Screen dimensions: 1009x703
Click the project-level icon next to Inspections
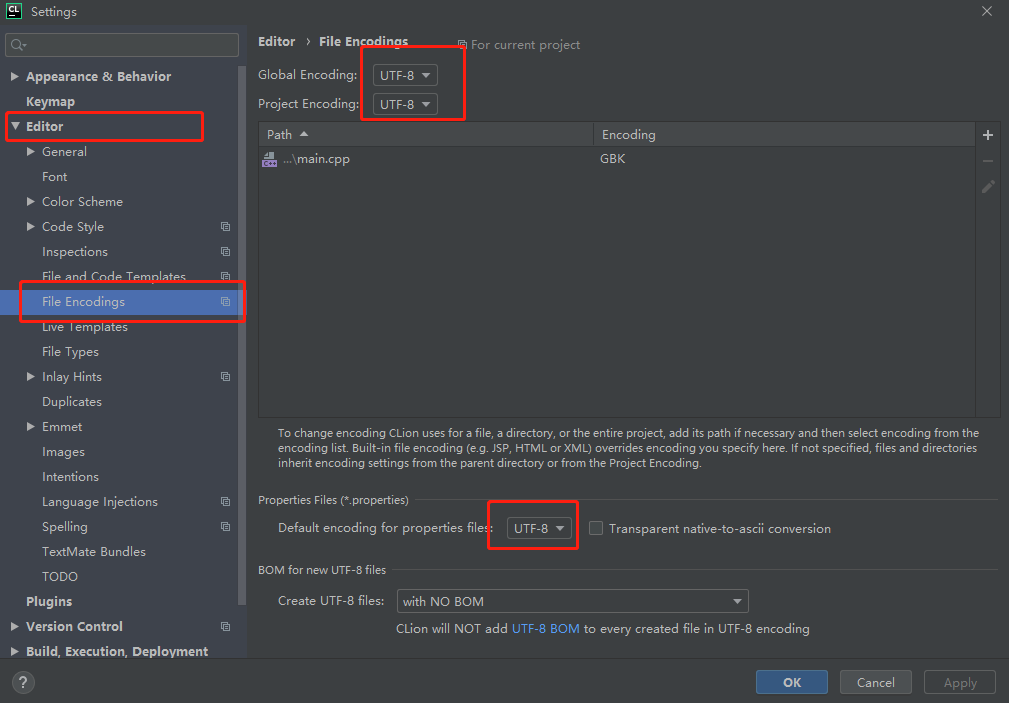point(225,252)
